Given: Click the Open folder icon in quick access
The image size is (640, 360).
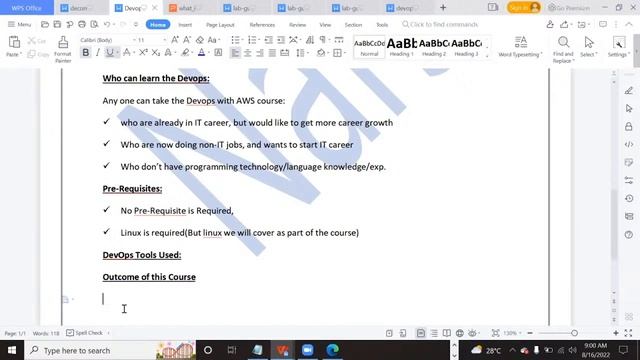Looking at the screenshot, I should click(45, 24).
